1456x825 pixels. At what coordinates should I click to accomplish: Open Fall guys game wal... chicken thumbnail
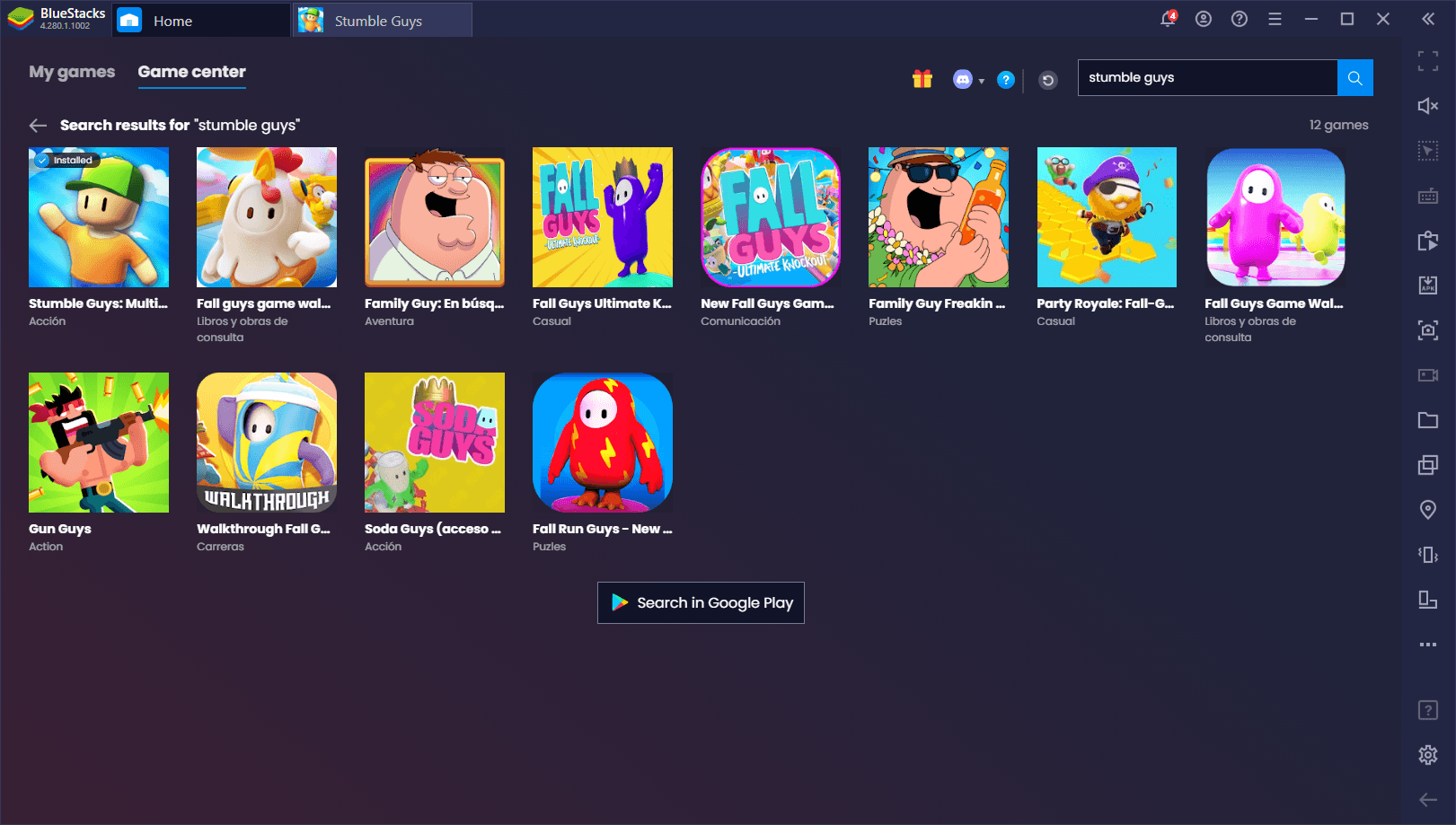point(267,217)
